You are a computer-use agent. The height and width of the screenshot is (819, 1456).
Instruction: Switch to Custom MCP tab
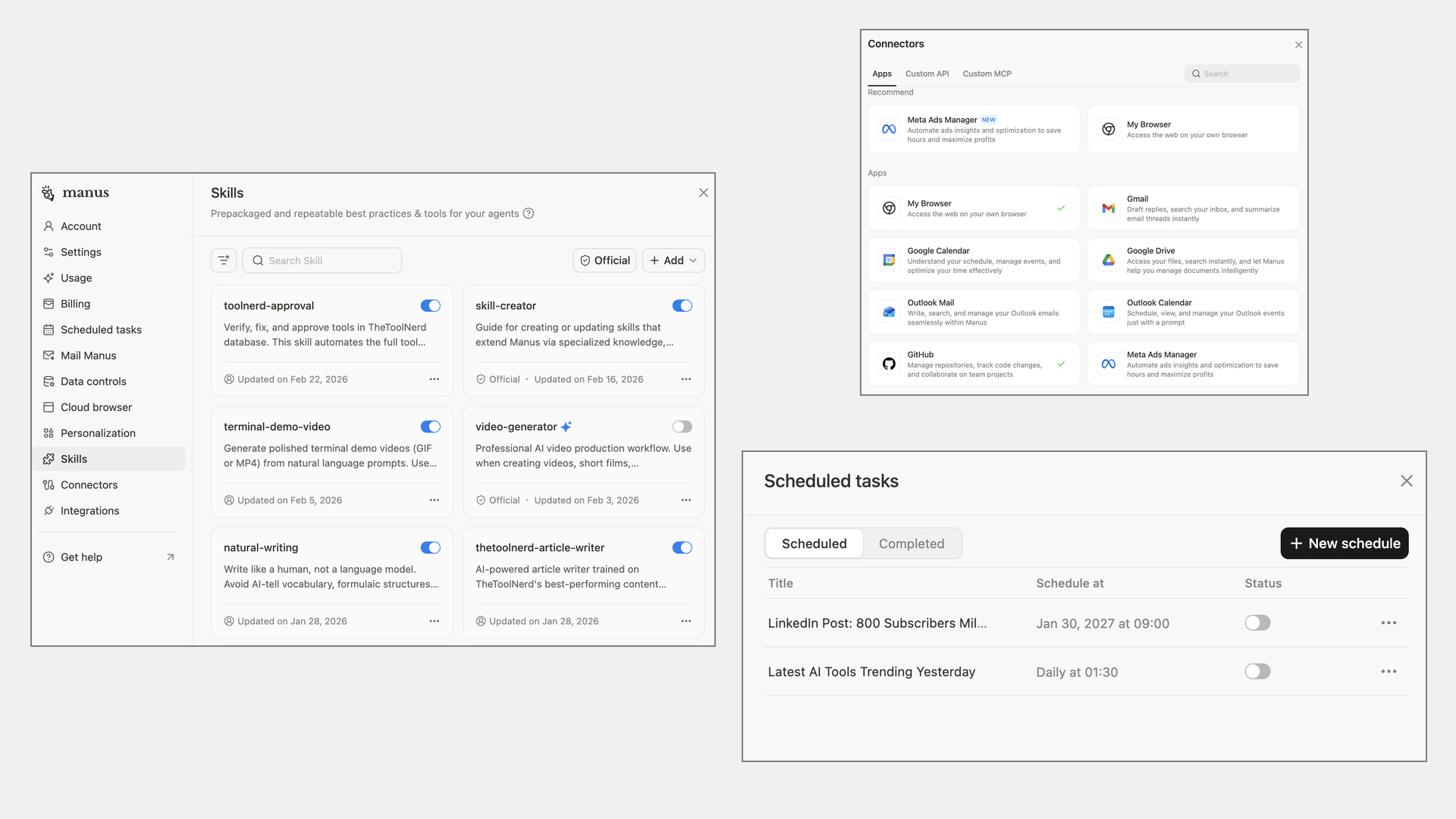987,74
